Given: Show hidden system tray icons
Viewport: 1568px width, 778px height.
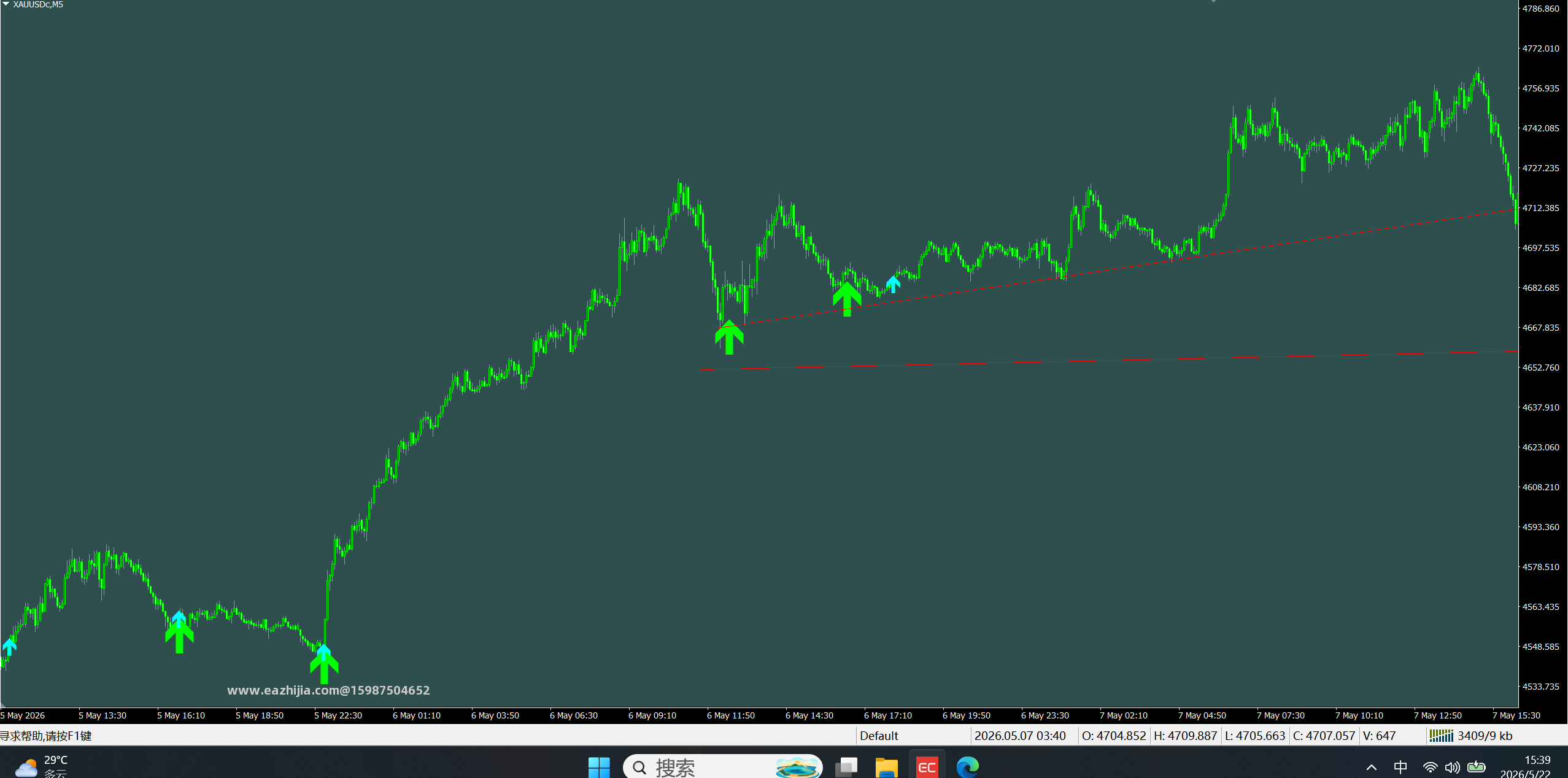Looking at the screenshot, I should tap(1372, 767).
